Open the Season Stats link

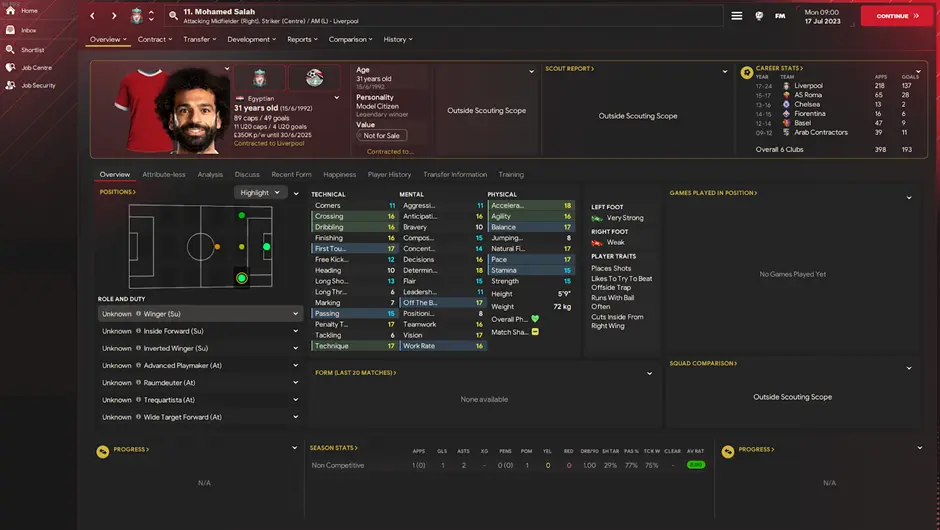(x=333, y=448)
